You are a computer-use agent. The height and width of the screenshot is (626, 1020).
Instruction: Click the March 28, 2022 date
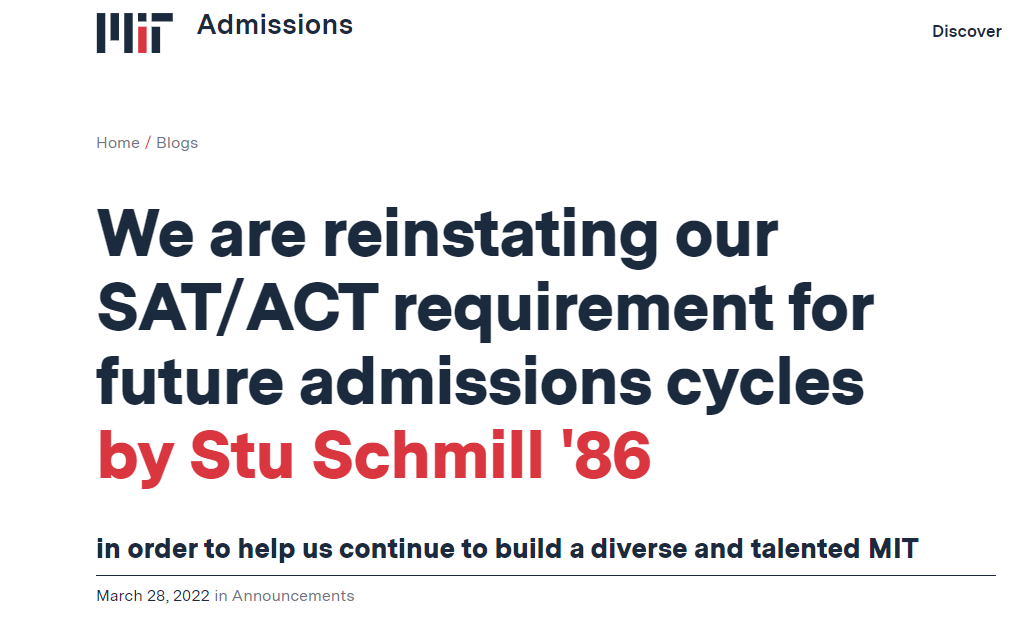pyautogui.click(x=153, y=595)
